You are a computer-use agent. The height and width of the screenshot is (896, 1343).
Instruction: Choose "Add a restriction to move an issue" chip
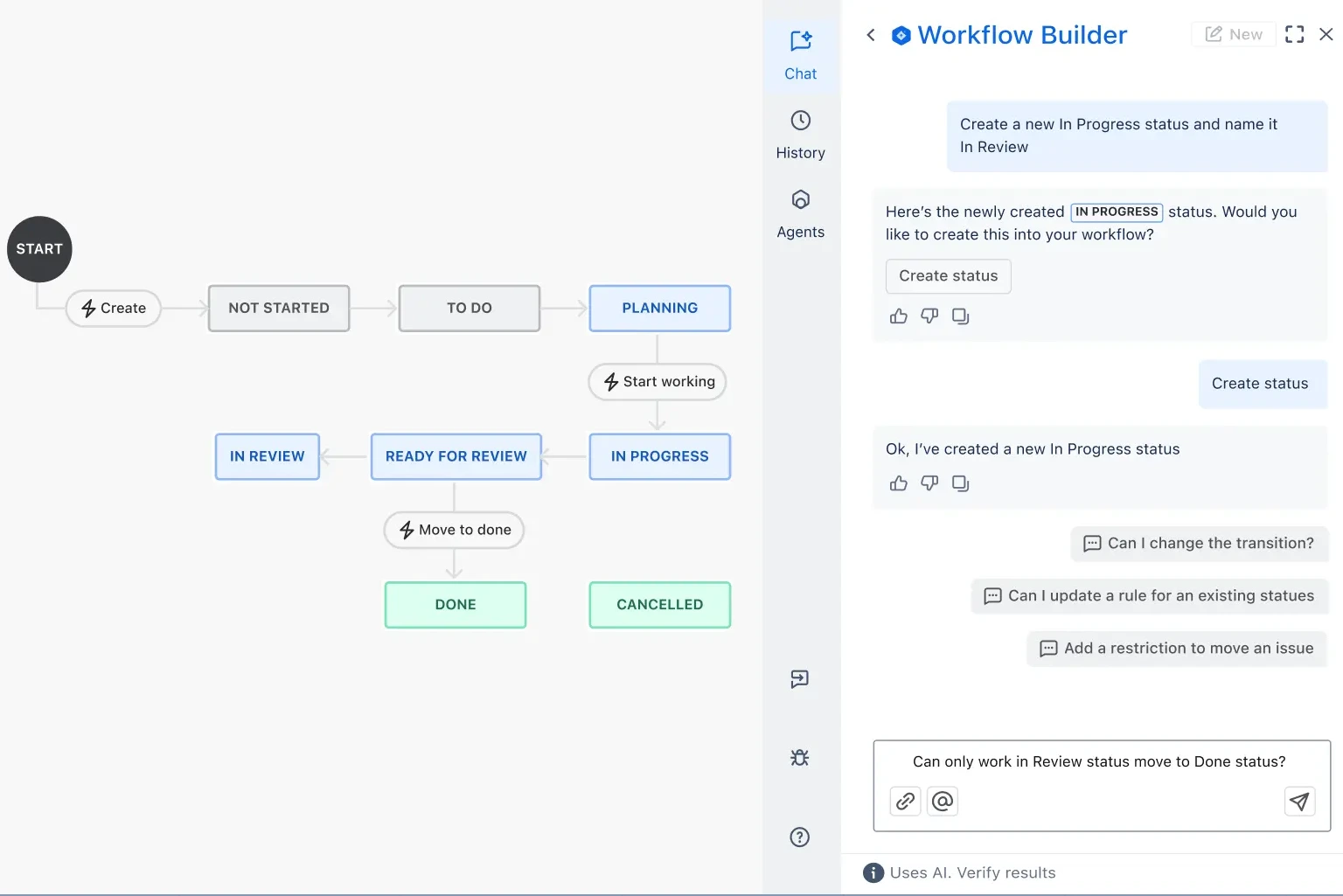click(1176, 649)
